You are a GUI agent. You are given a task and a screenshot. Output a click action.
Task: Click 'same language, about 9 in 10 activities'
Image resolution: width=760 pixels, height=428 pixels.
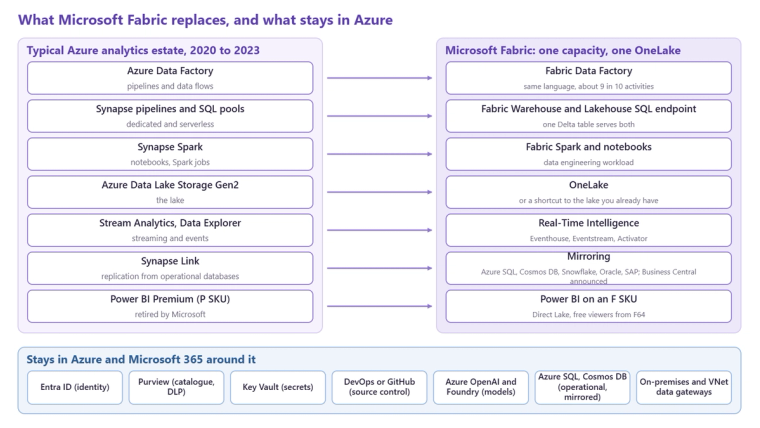[x=588, y=86]
